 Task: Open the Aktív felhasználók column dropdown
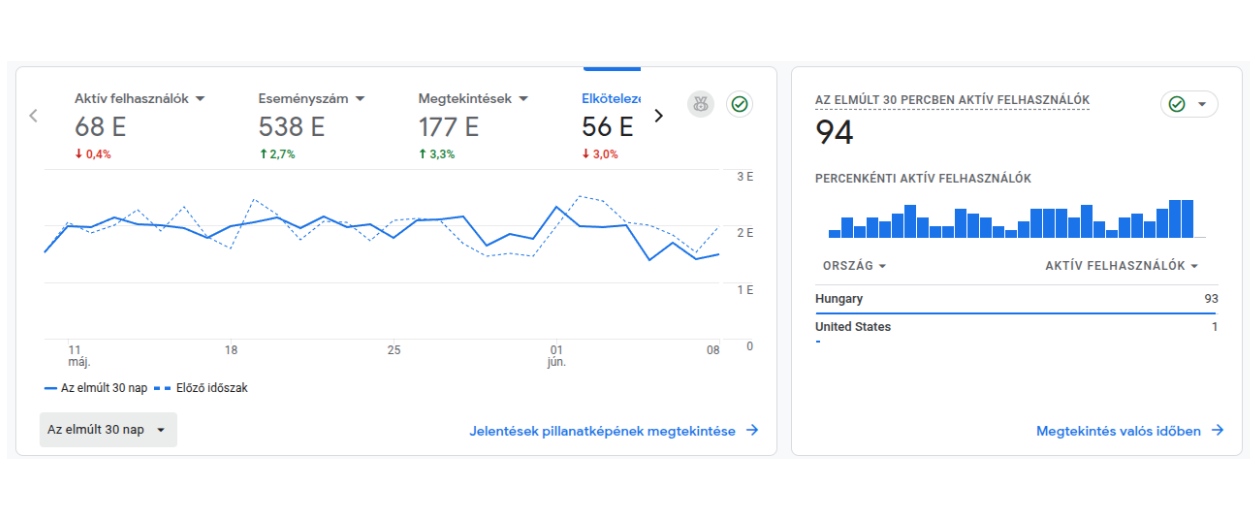click(1121, 266)
